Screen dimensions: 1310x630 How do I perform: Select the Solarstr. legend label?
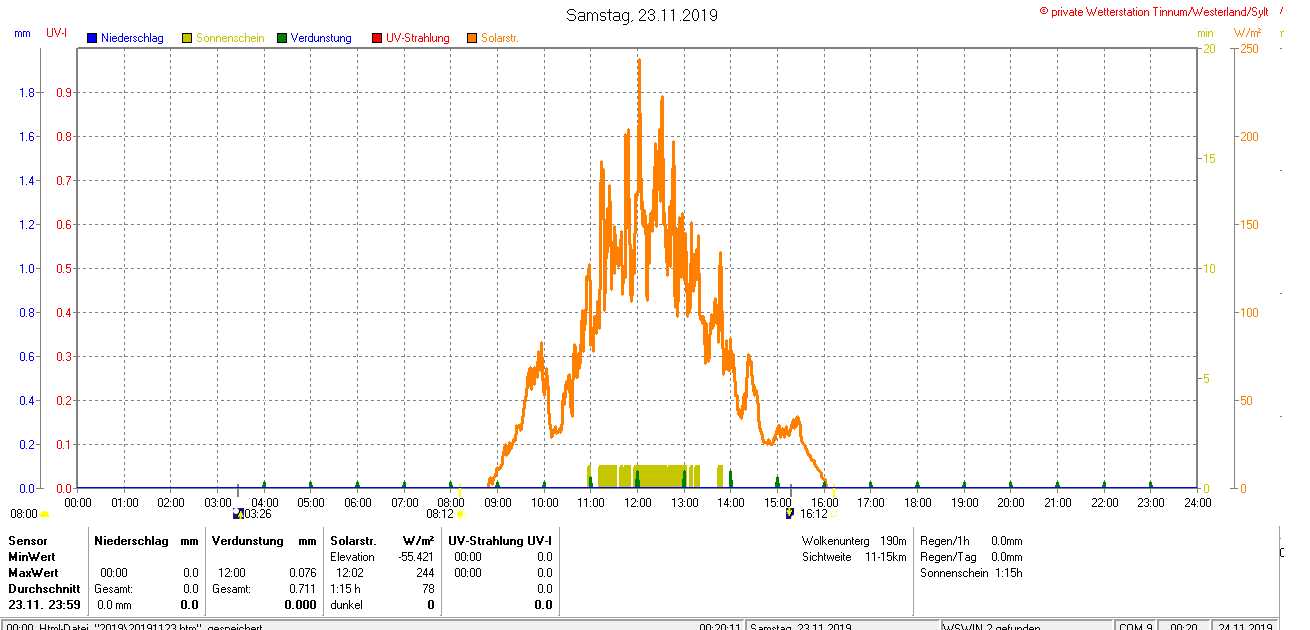(x=499, y=38)
